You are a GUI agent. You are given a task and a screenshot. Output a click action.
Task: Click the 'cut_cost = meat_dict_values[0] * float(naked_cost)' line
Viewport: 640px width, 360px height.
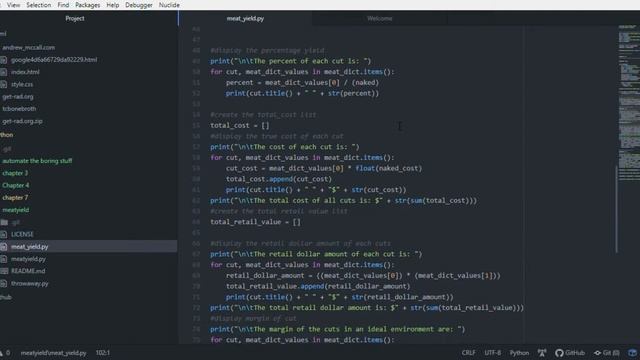click(324, 169)
